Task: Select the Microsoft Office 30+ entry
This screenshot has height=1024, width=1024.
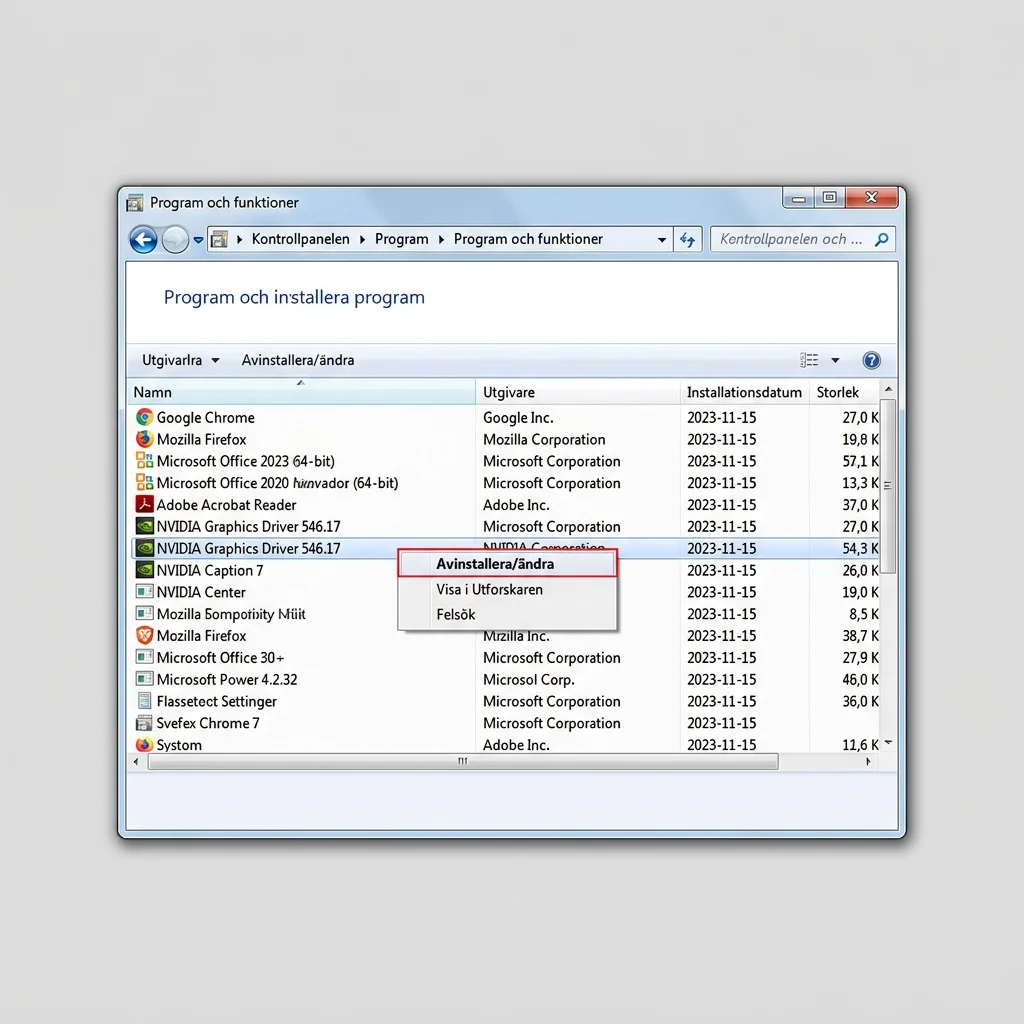Action: point(220,658)
